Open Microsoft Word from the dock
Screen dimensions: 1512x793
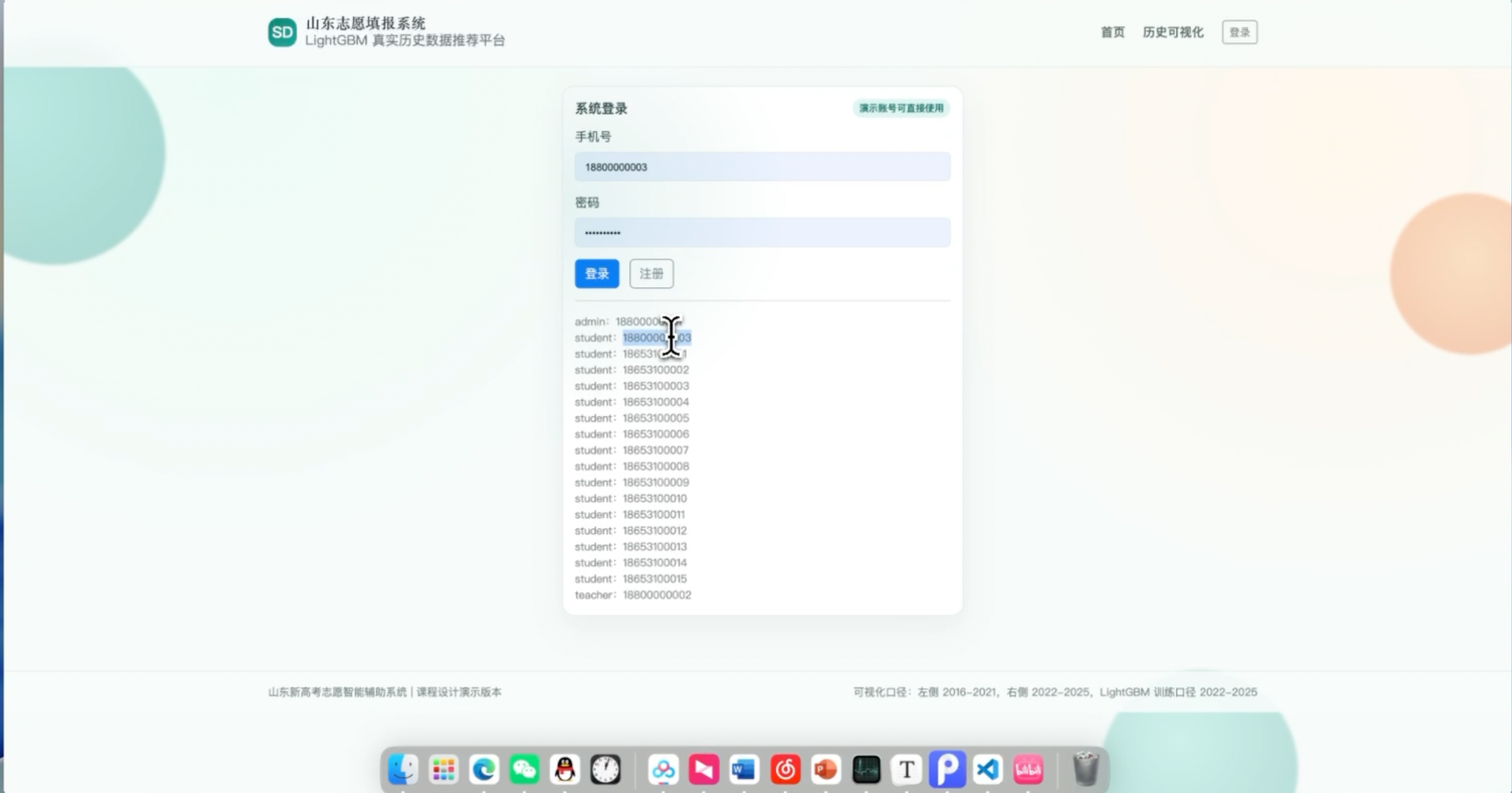pos(744,769)
